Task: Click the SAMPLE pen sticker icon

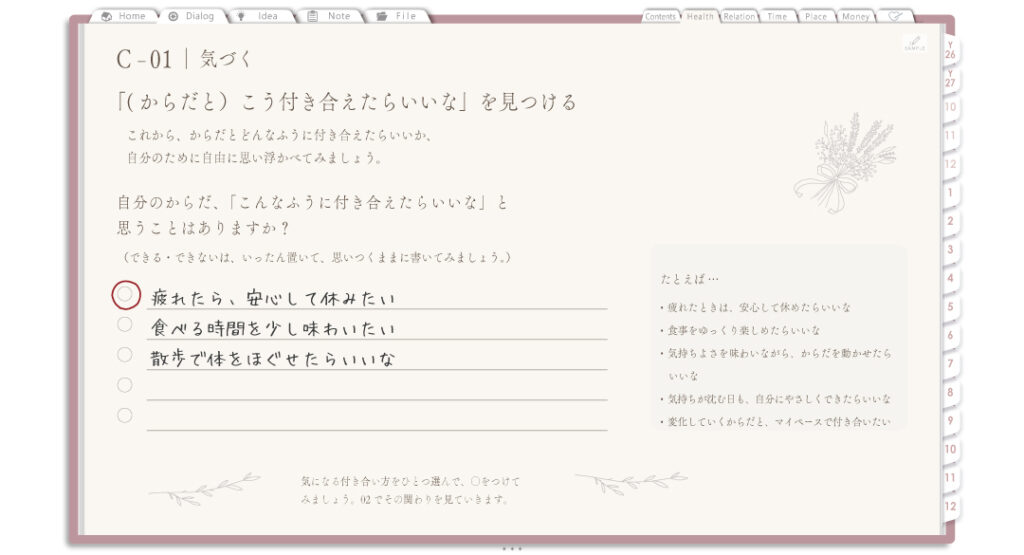Action: tap(914, 44)
